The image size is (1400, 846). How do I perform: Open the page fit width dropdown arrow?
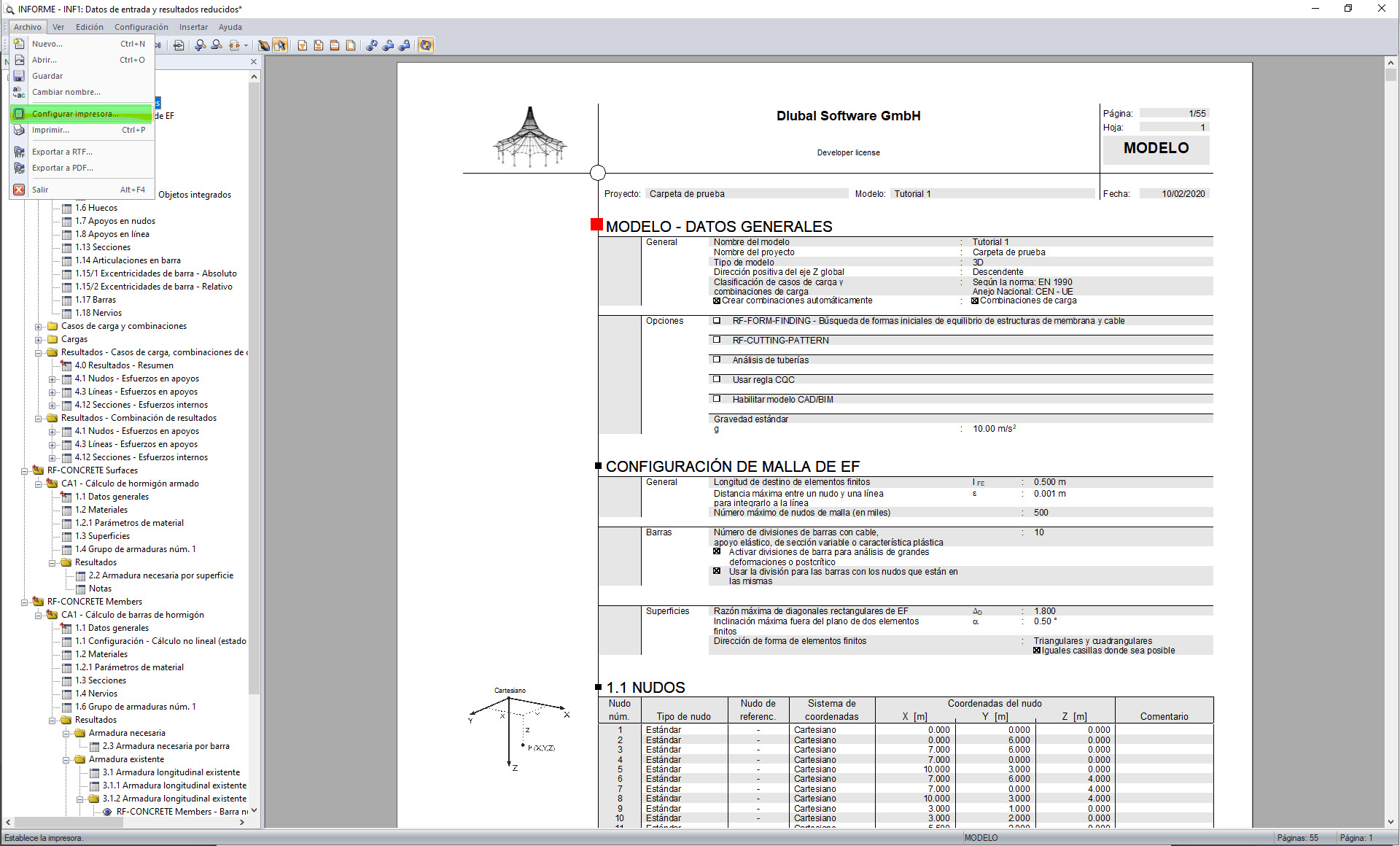coord(246,45)
